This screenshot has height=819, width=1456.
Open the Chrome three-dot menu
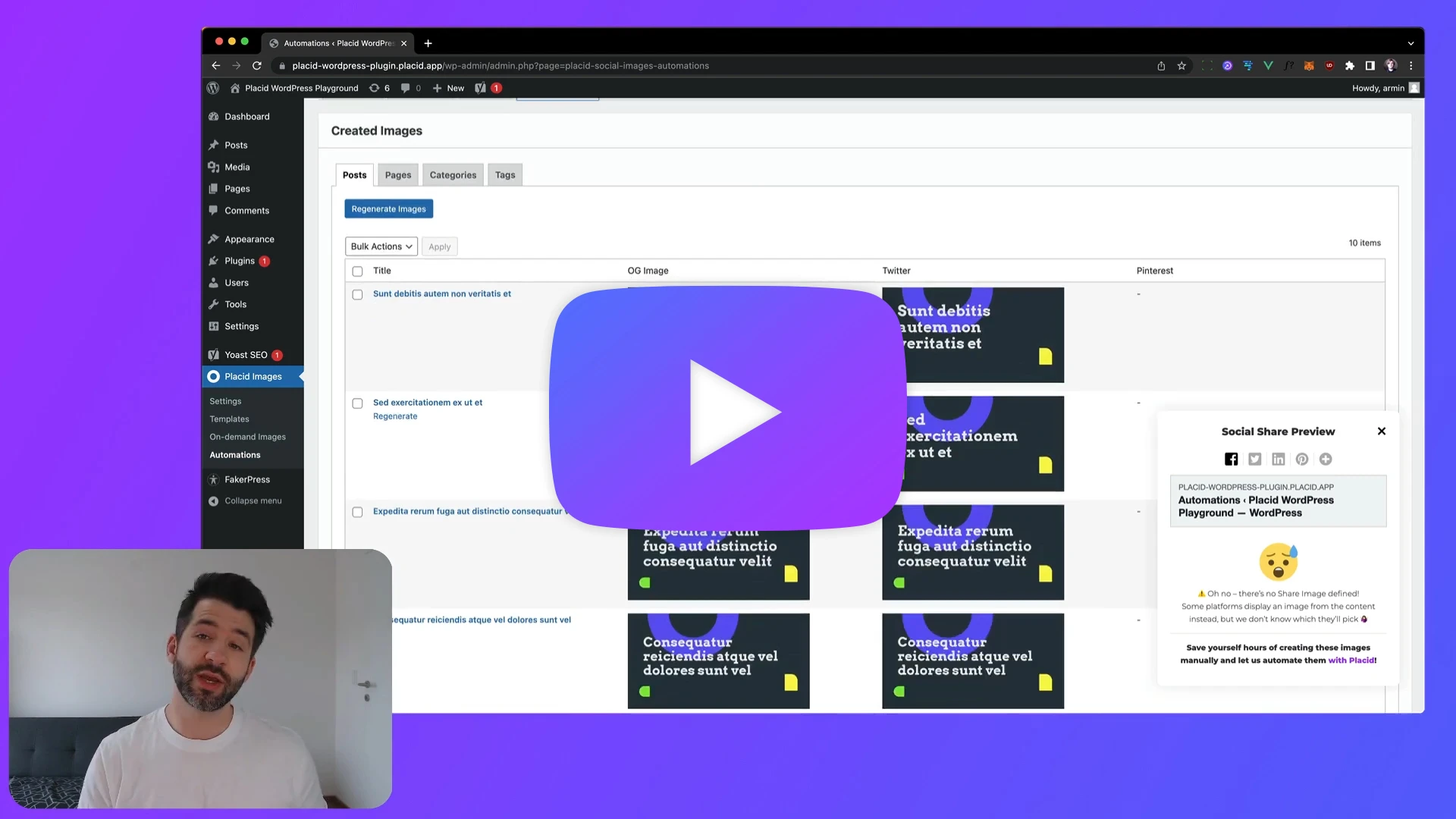coord(1411,66)
